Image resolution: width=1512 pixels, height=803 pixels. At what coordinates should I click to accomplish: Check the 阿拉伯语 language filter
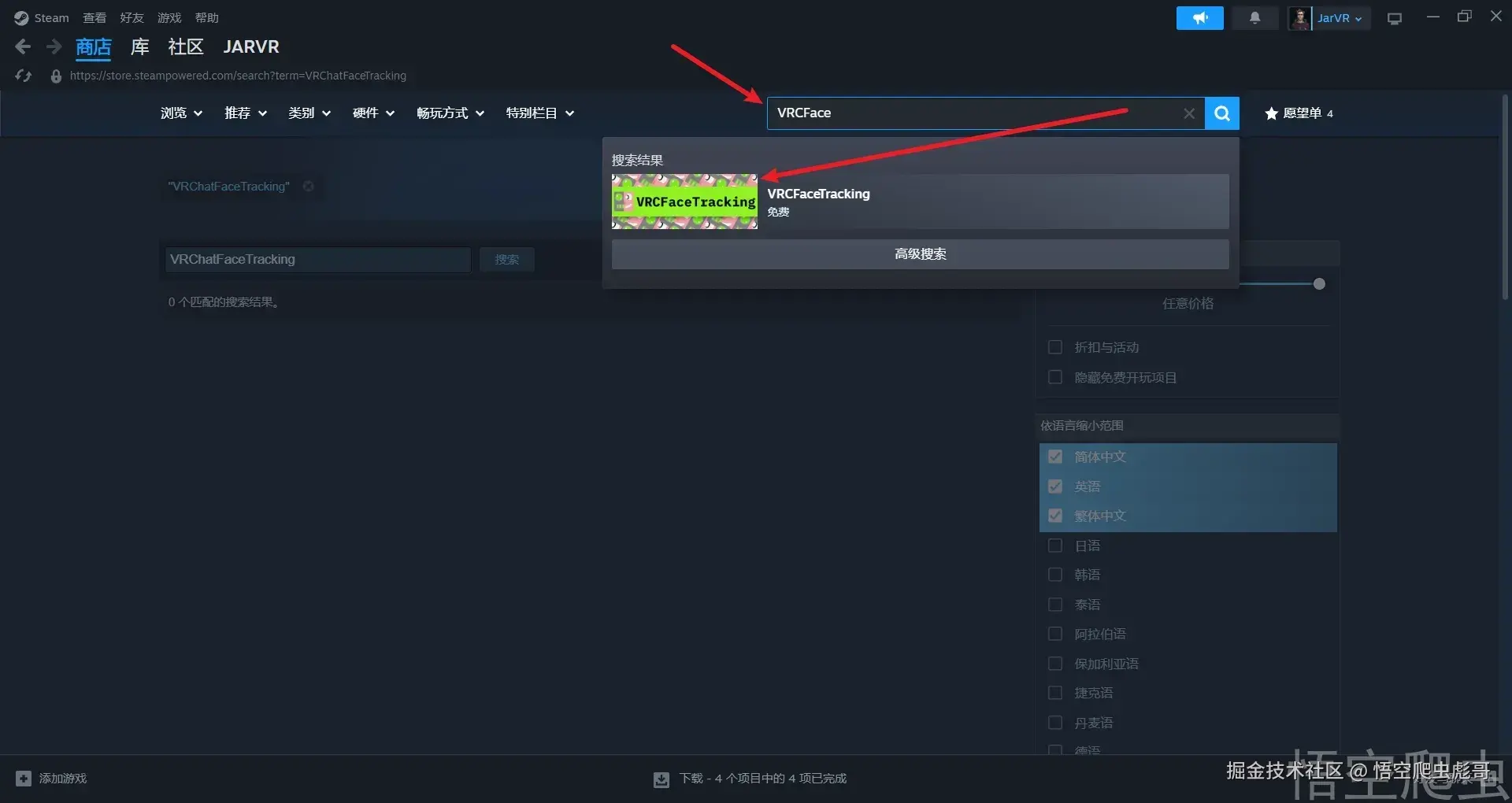[1055, 634]
